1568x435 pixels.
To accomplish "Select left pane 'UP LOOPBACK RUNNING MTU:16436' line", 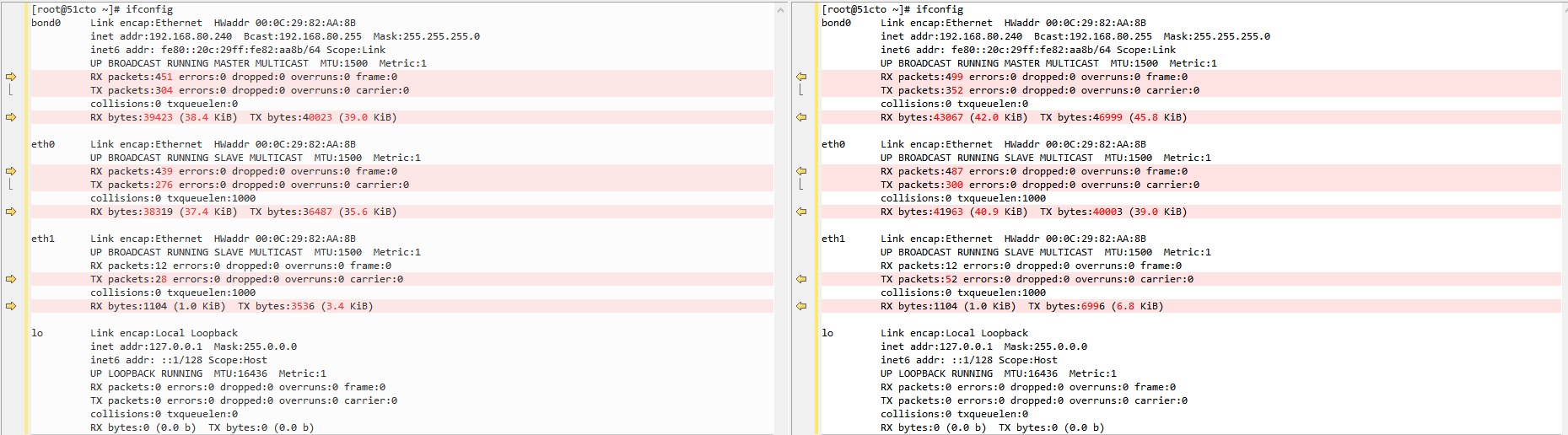I will click(x=208, y=373).
